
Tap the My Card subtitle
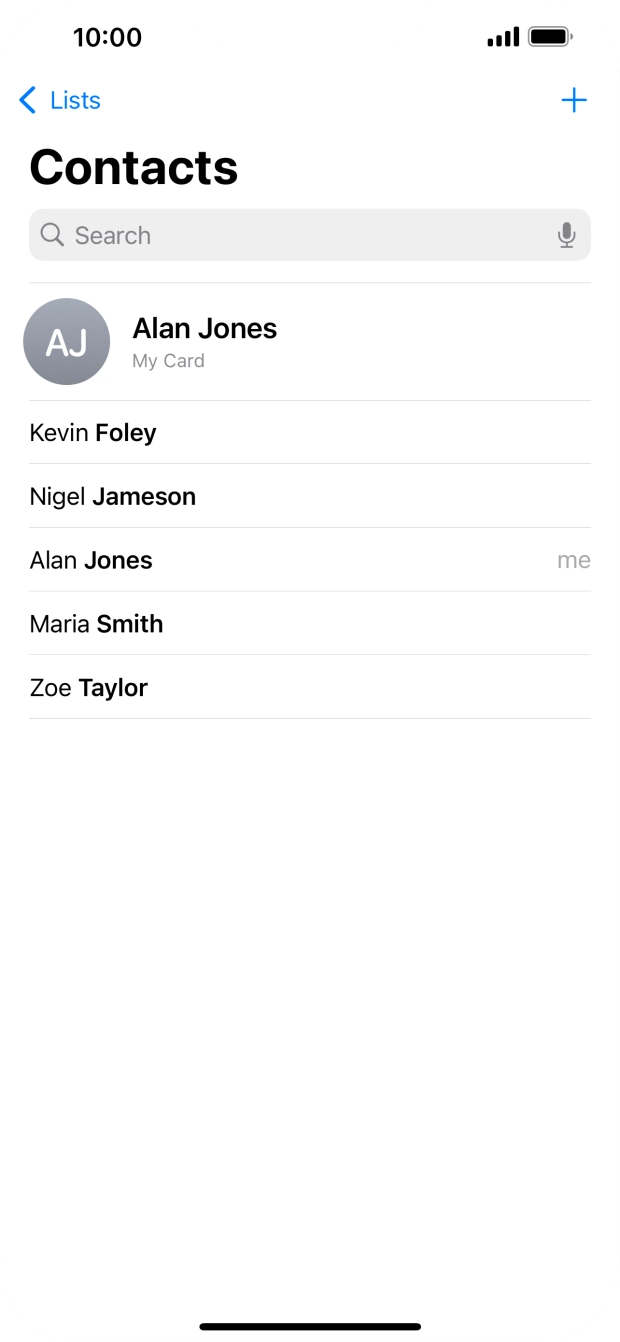click(x=168, y=361)
